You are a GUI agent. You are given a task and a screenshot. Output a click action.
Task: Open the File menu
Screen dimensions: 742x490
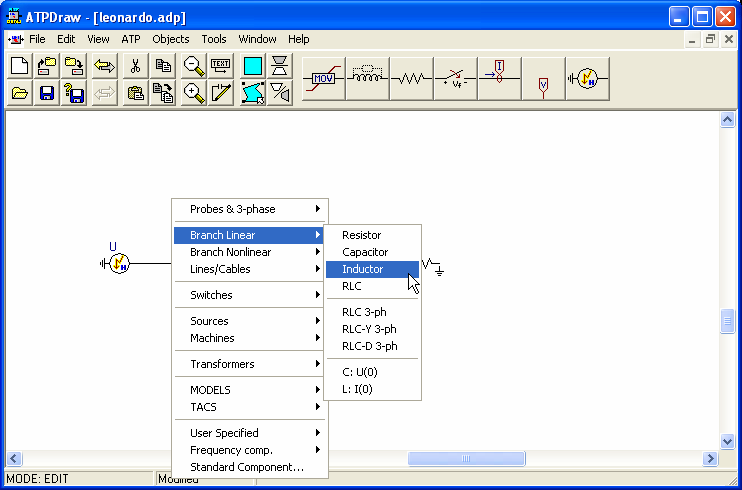(x=37, y=39)
